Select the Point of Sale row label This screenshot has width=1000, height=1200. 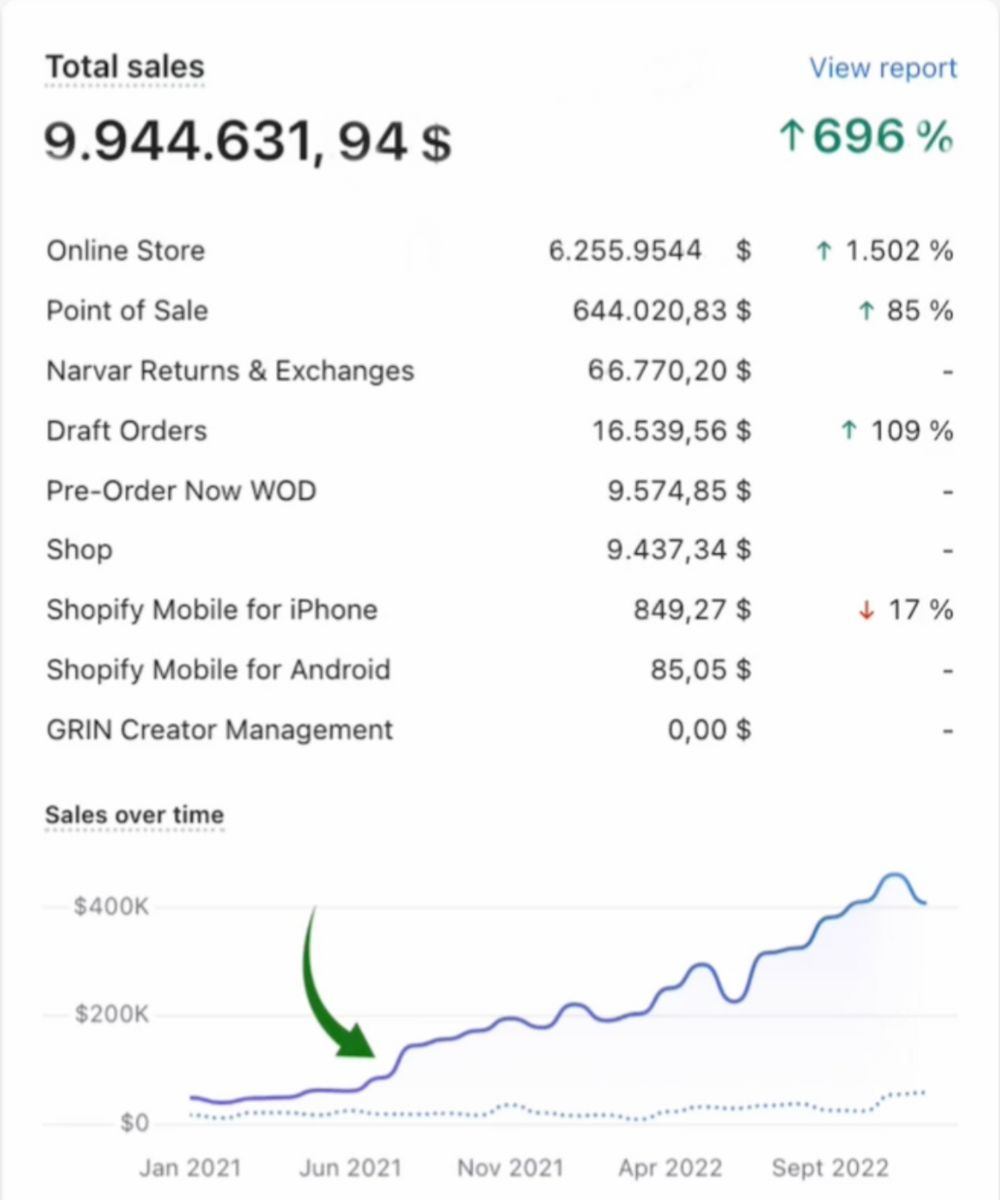pos(127,310)
